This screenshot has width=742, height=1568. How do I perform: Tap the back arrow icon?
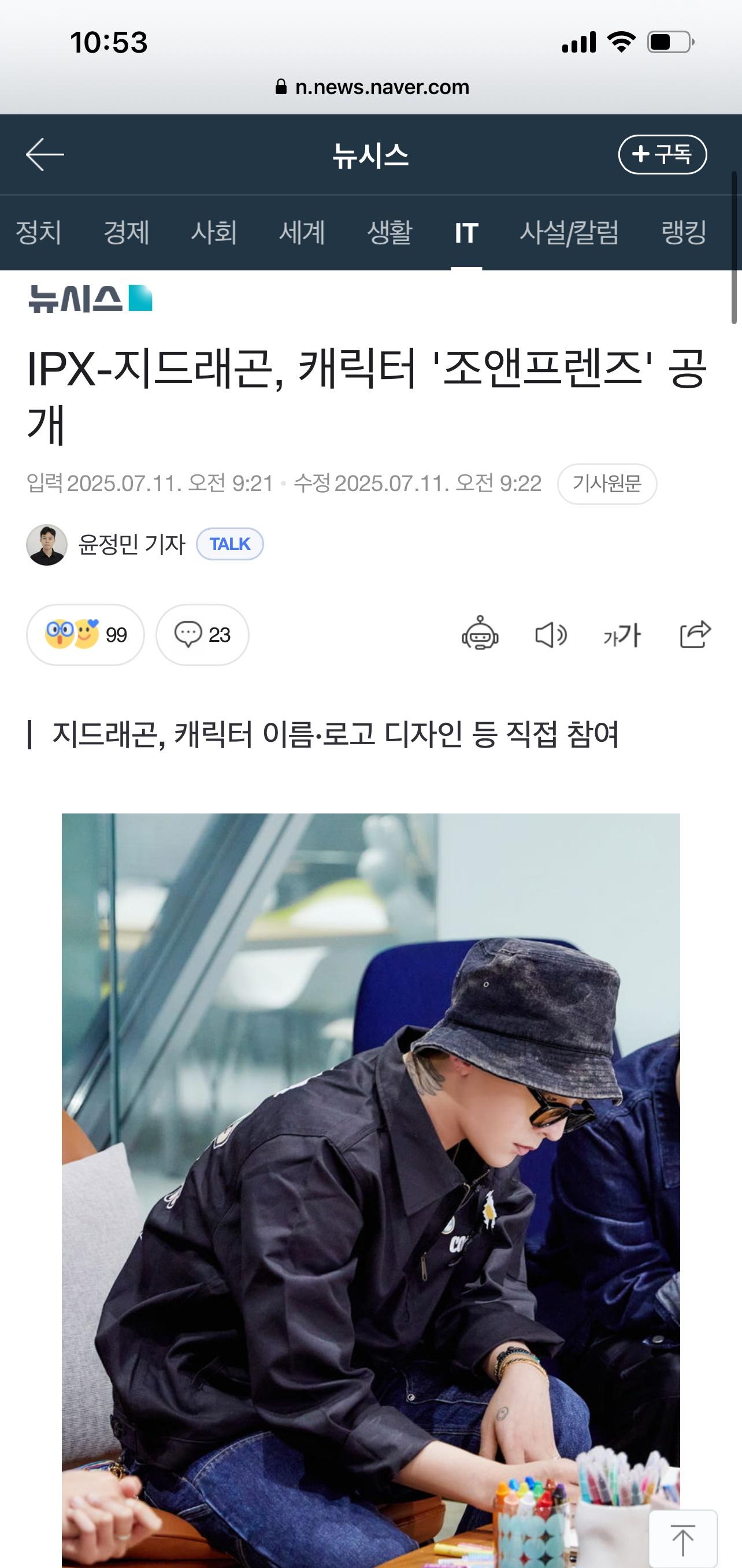(x=44, y=154)
